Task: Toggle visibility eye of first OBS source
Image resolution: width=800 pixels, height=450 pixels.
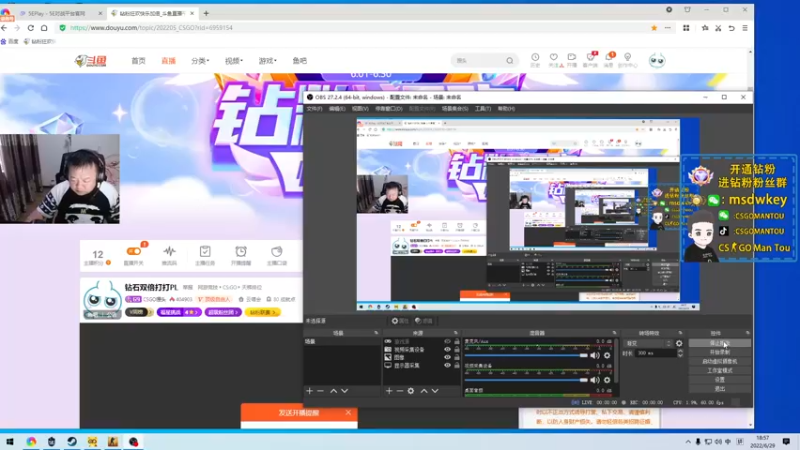Action: pyautogui.click(x=447, y=341)
